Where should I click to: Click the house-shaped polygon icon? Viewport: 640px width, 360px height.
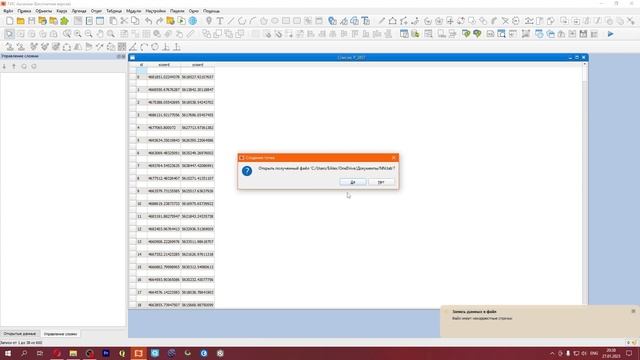[392, 21]
